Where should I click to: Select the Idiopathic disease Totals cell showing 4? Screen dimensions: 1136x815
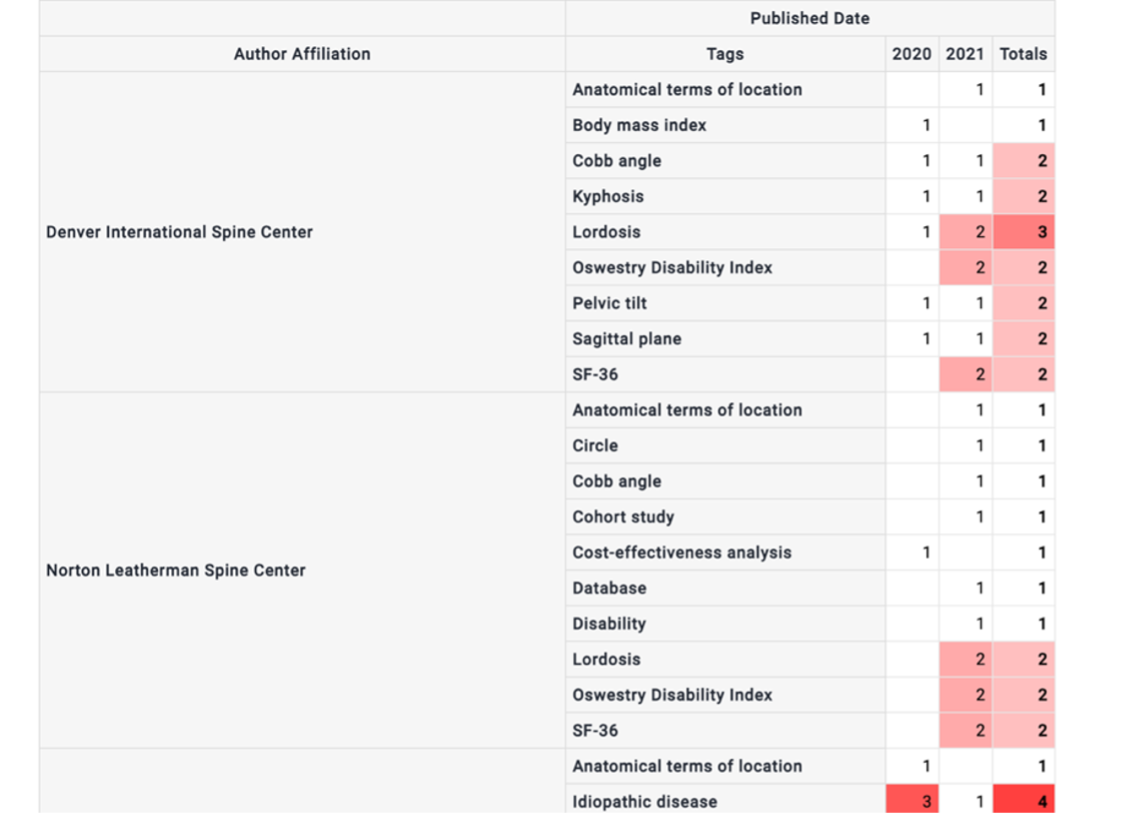[x=1023, y=801]
